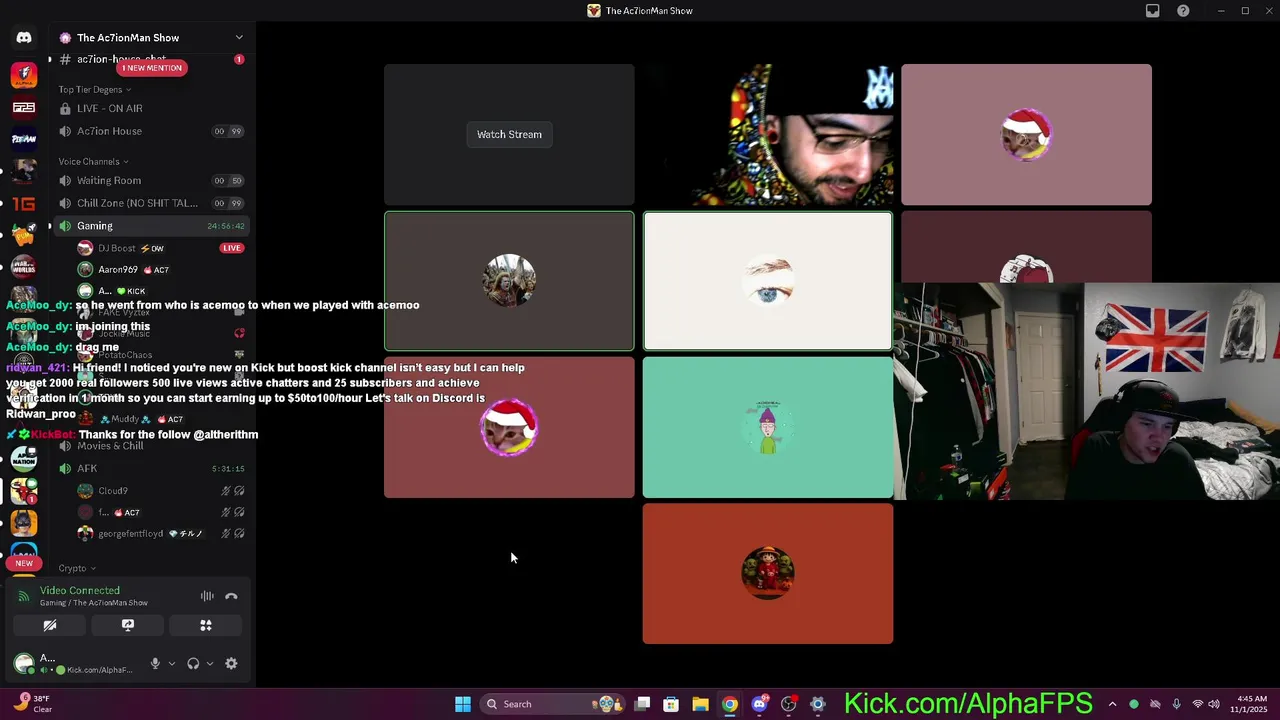Click the Watch Stream button
Screen dimensions: 1280x720
point(509,134)
